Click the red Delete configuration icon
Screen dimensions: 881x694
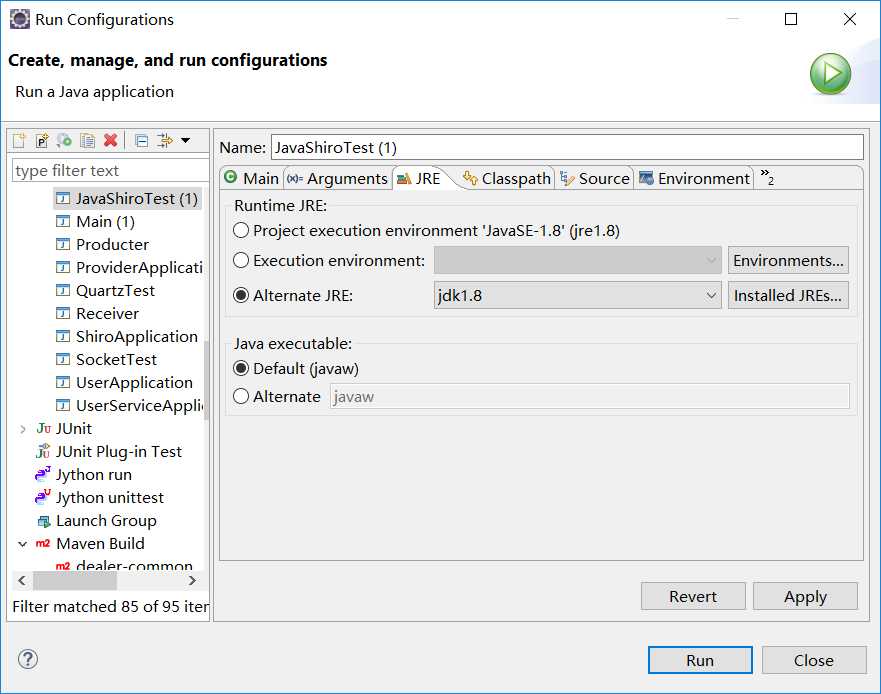tap(111, 140)
